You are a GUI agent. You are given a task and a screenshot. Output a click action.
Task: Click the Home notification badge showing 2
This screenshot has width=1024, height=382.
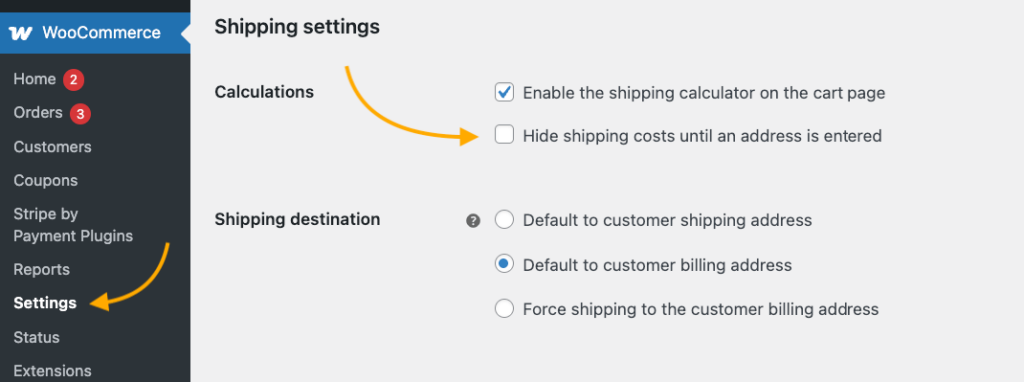(x=74, y=80)
